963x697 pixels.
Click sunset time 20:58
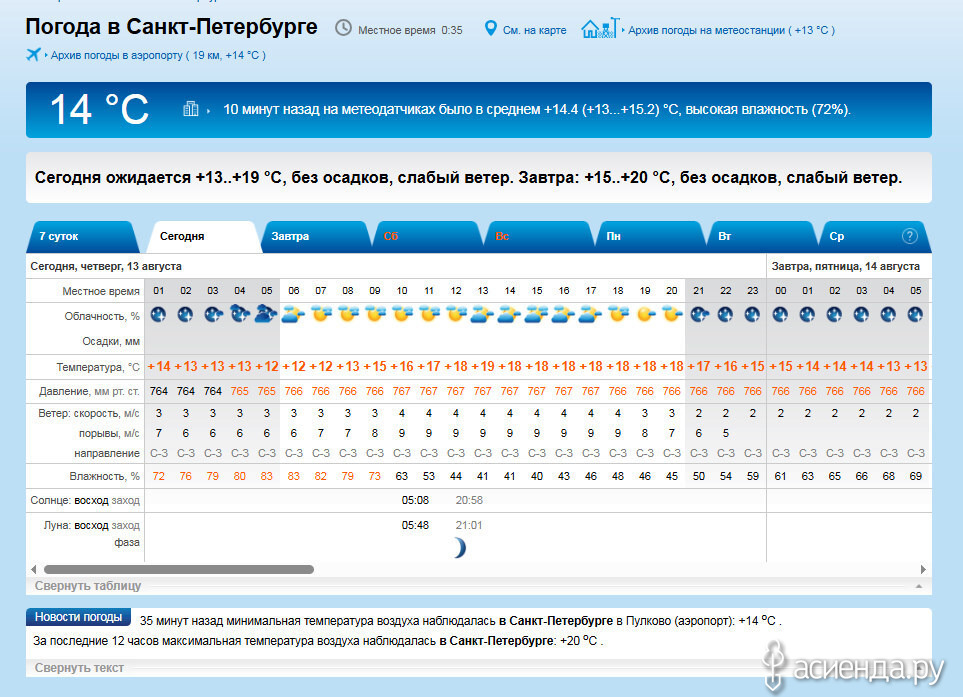(x=469, y=500)
